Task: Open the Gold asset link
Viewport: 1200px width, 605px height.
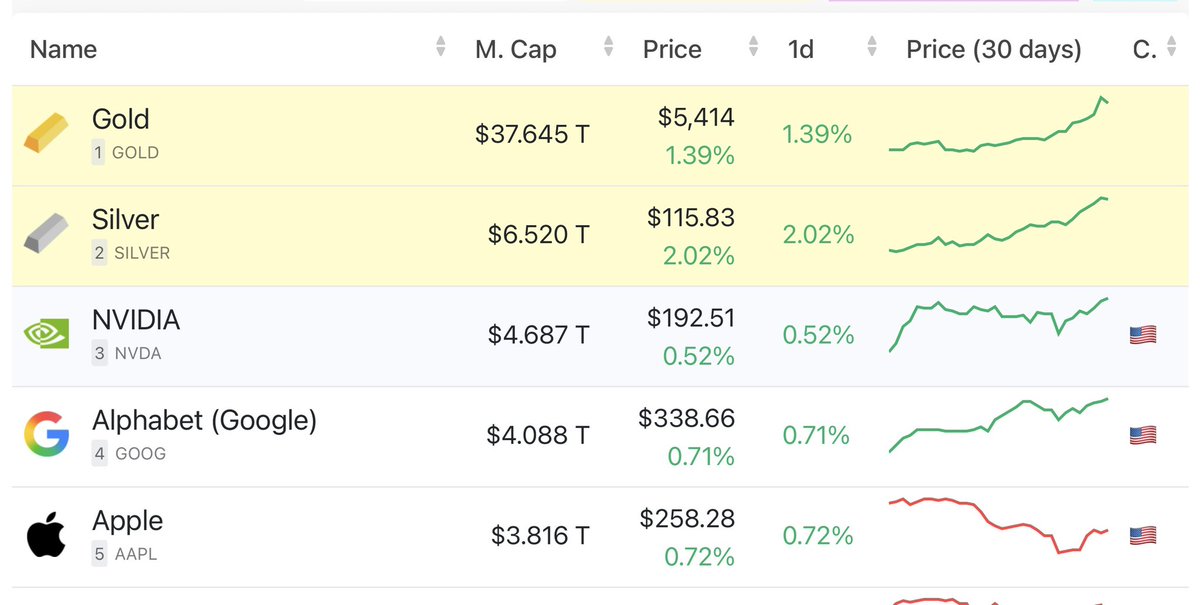Action: pyautogui.click(x=121, y=119)
